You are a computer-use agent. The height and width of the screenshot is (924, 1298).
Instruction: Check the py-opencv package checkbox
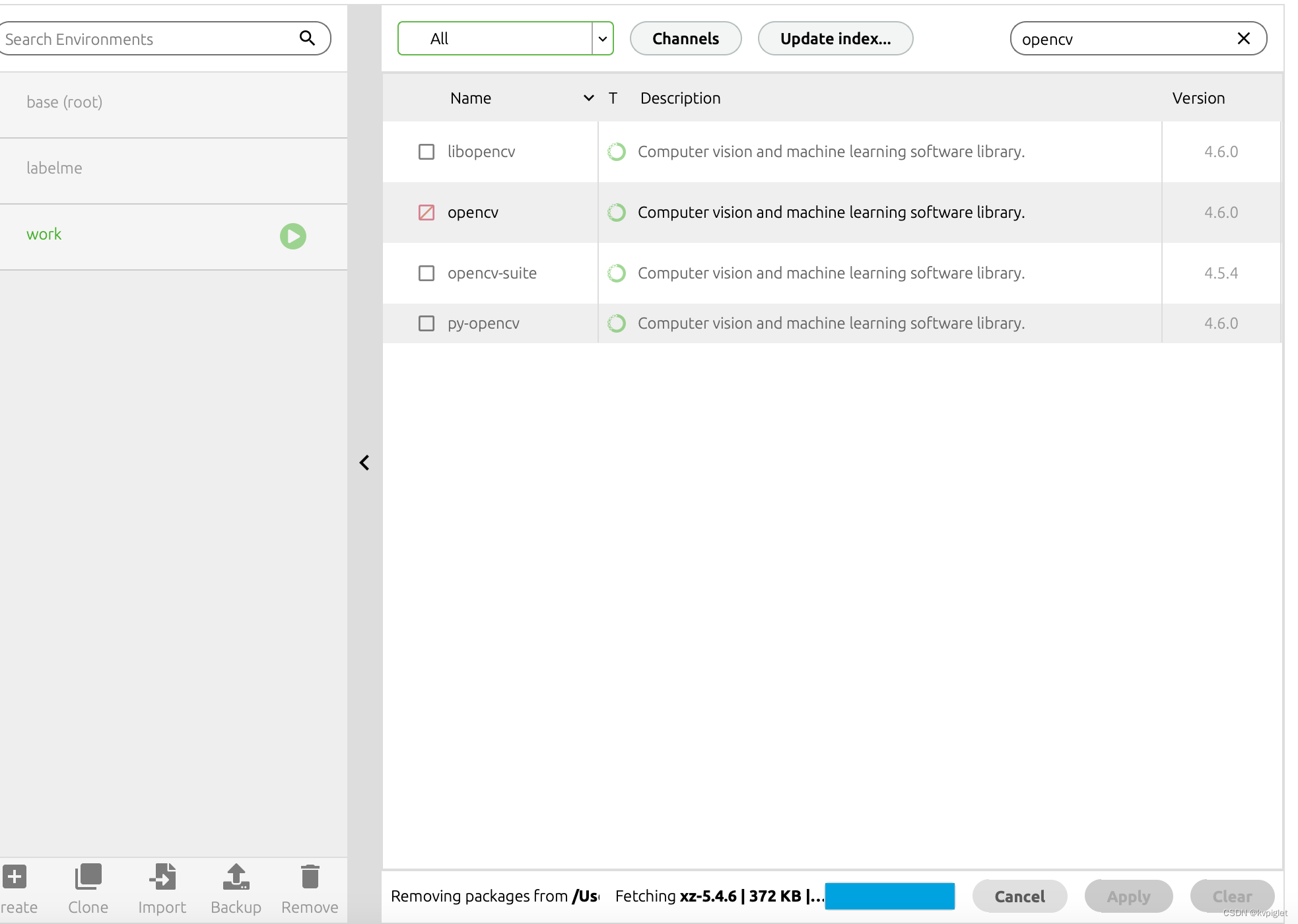[427, 323]
